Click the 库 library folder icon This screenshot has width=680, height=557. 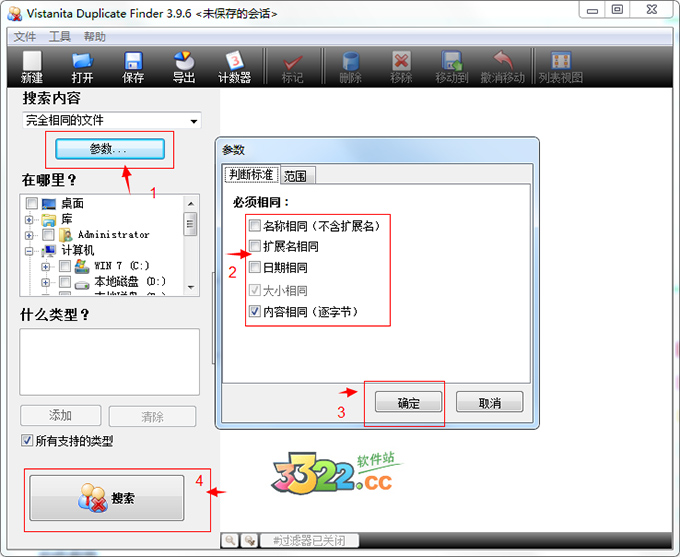[49, 220]
